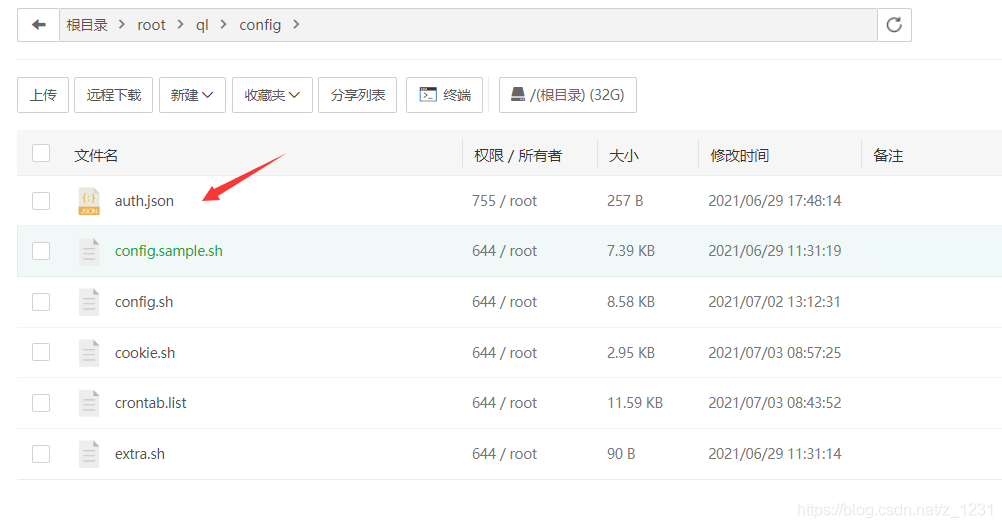
Task: Select the checkbox for crontab.list
Action: point(41,403)
